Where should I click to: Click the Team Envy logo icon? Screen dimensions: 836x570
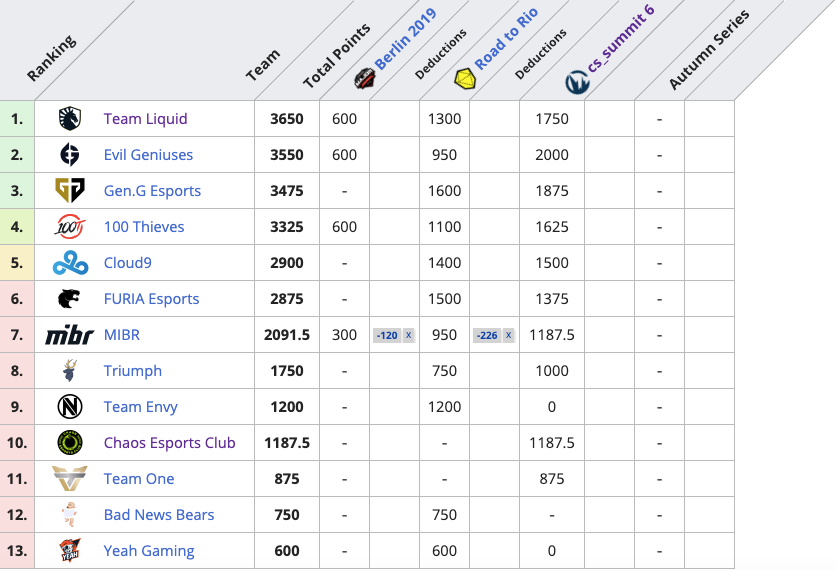point(70,407)
